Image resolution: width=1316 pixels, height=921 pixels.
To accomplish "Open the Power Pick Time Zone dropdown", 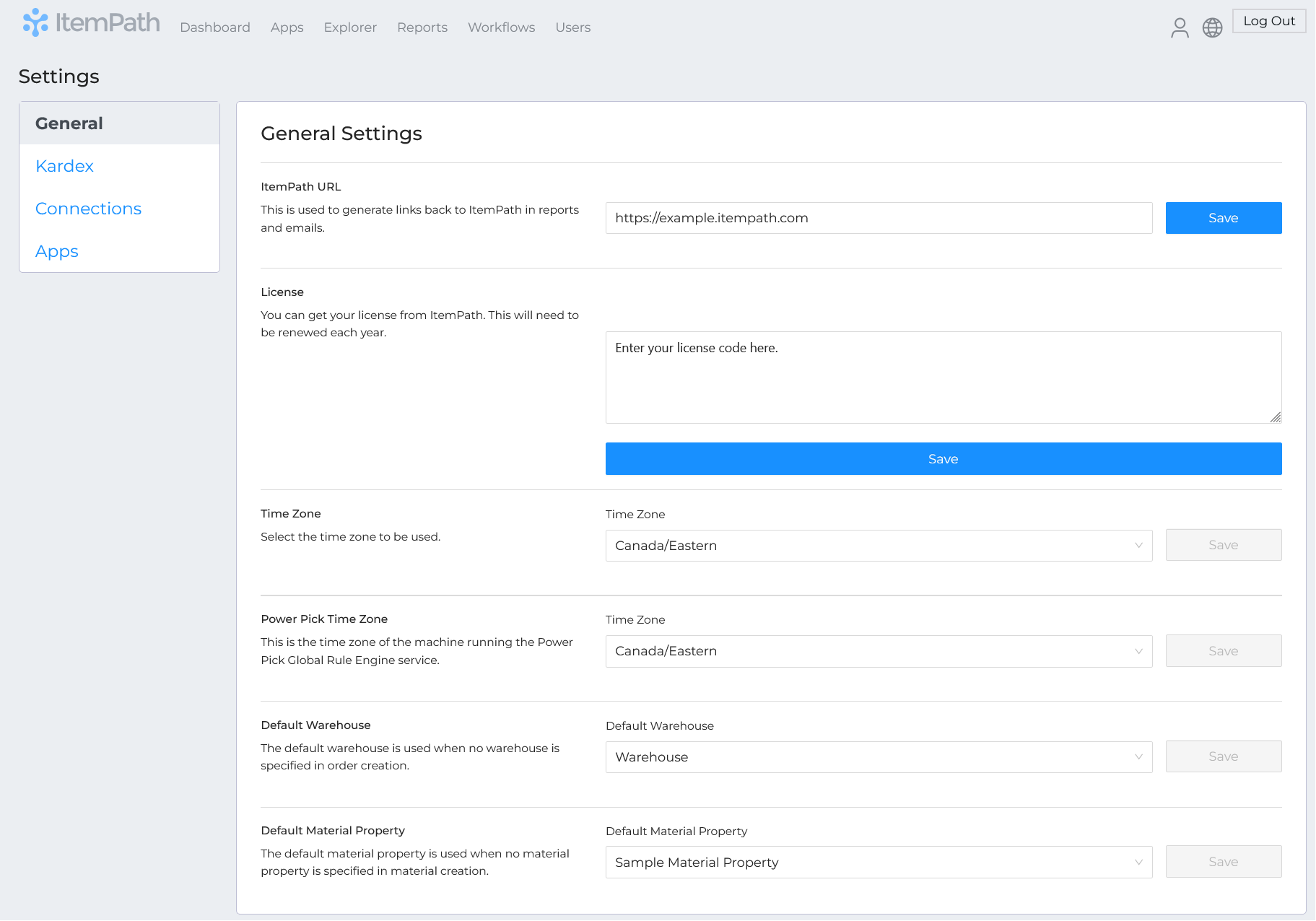I will point(879,651).
